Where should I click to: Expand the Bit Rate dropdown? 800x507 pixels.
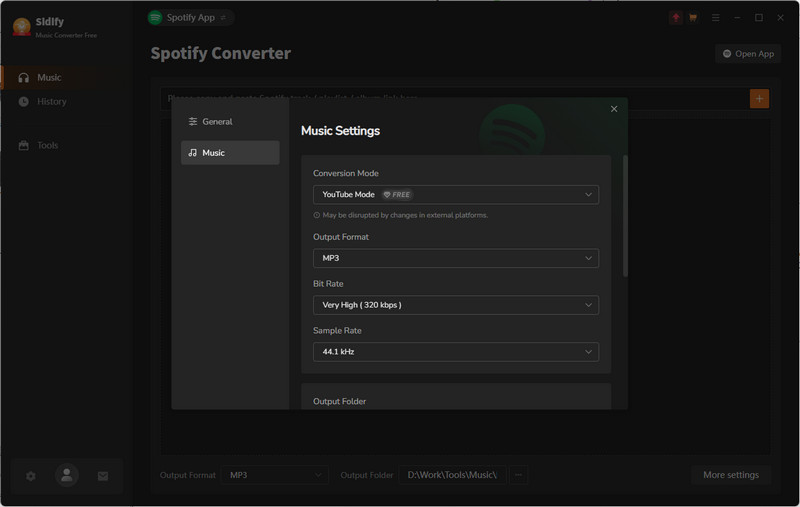[x=456, y=305]
